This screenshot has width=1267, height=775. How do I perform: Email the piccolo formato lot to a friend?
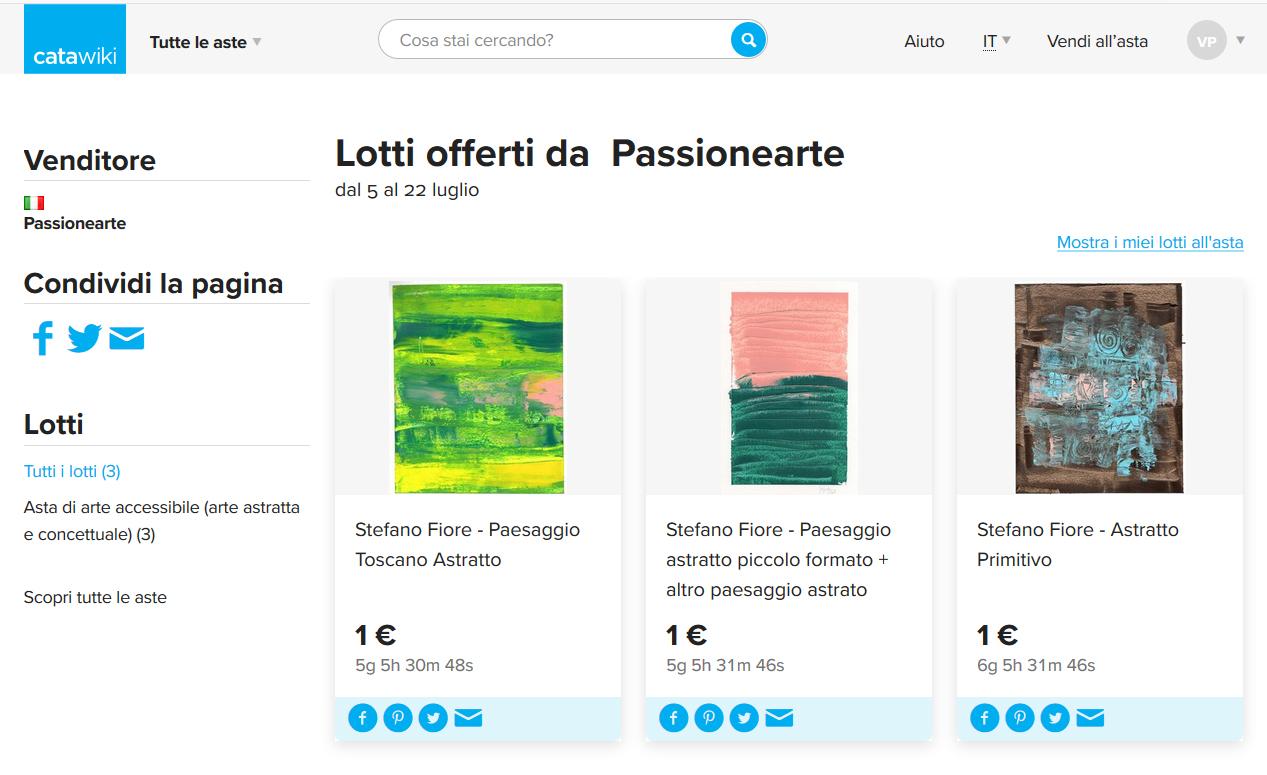778,717
